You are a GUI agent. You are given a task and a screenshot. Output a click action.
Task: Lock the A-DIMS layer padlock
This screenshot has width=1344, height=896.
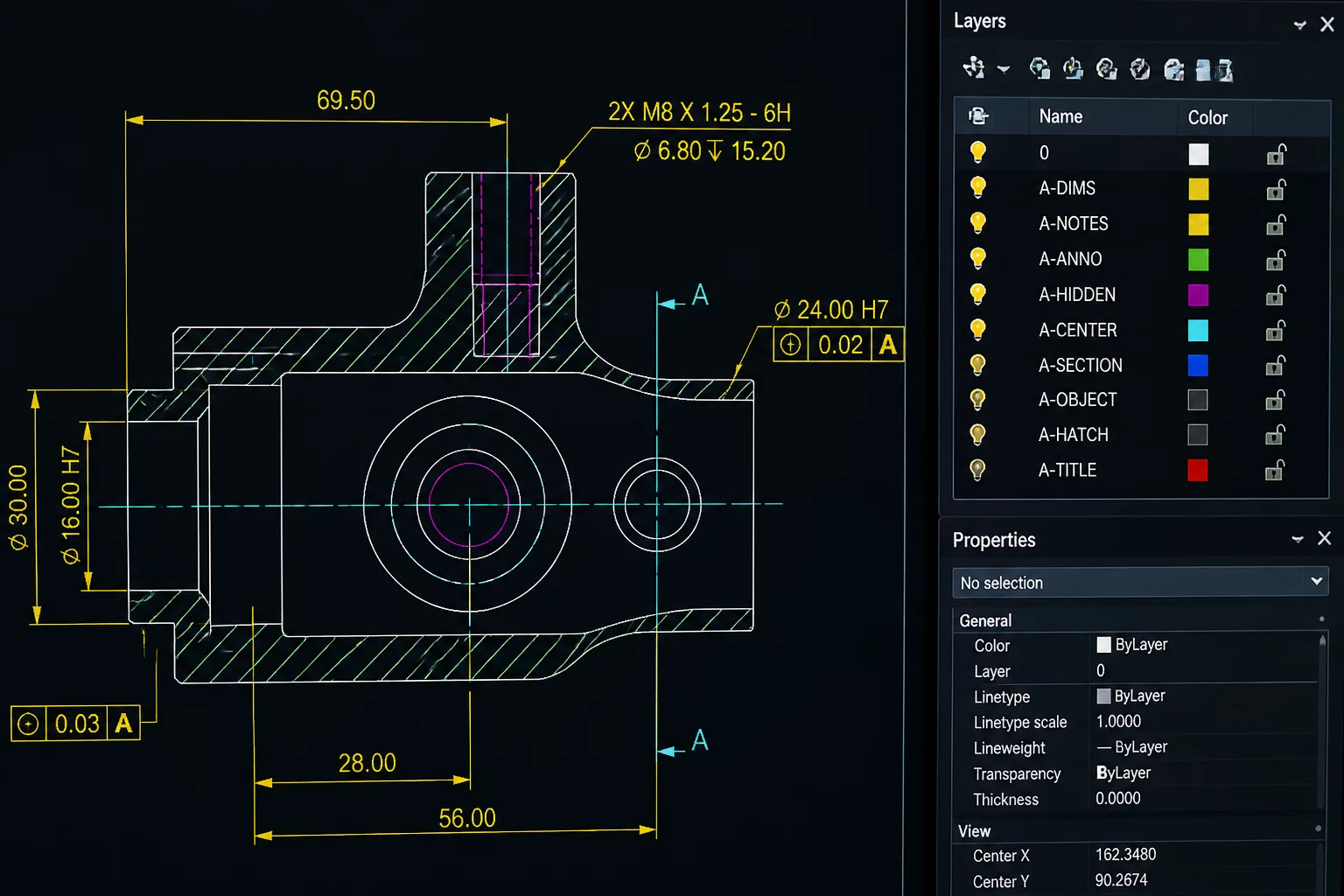pos(1276,190)
